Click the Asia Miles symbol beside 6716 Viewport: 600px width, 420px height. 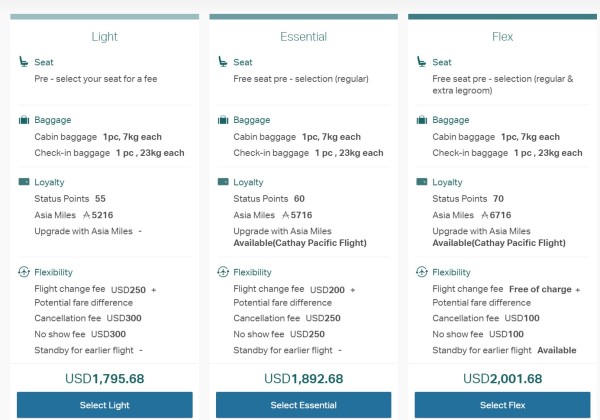click(x=485, y=215)
